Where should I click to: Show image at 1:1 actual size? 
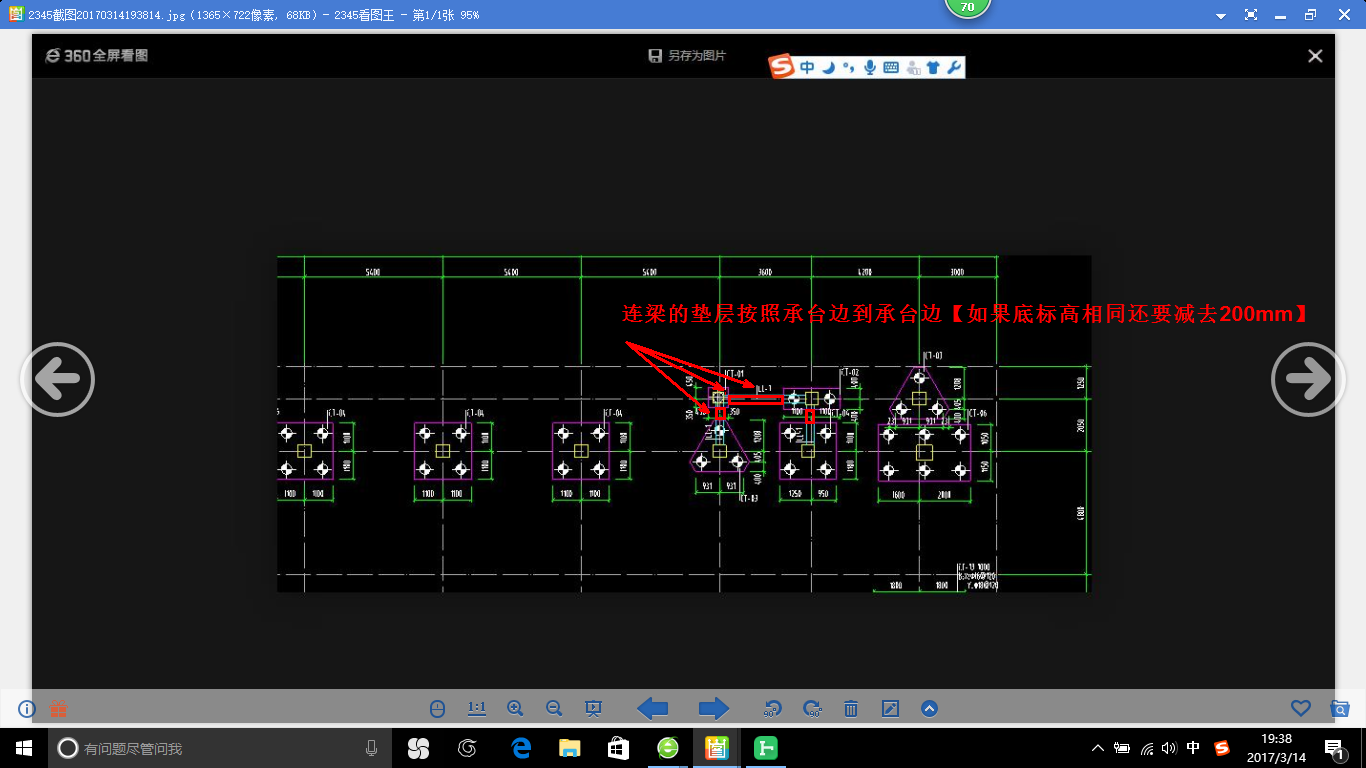pos(477,709)
